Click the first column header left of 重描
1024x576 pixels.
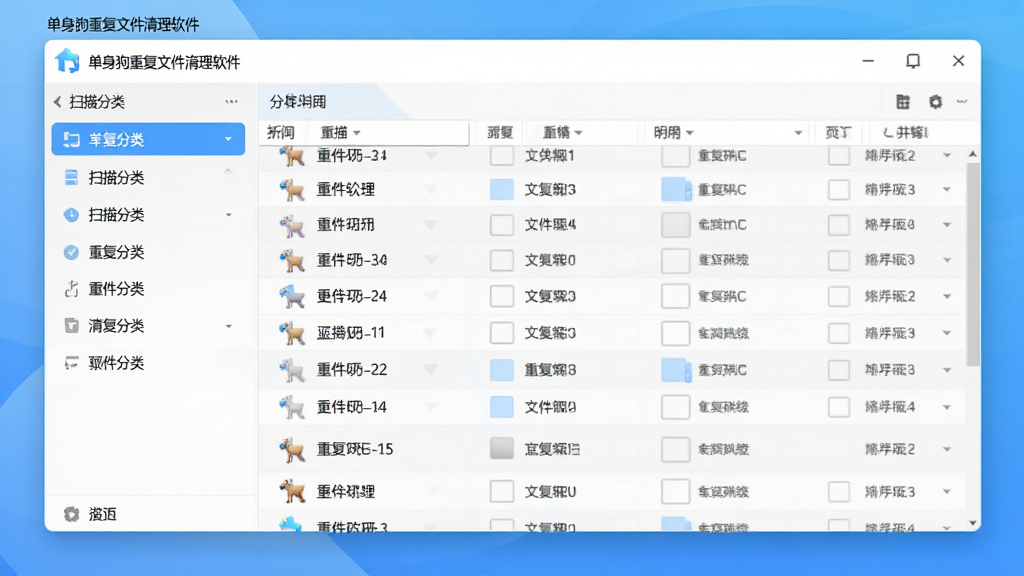click(x=281, y=133)
